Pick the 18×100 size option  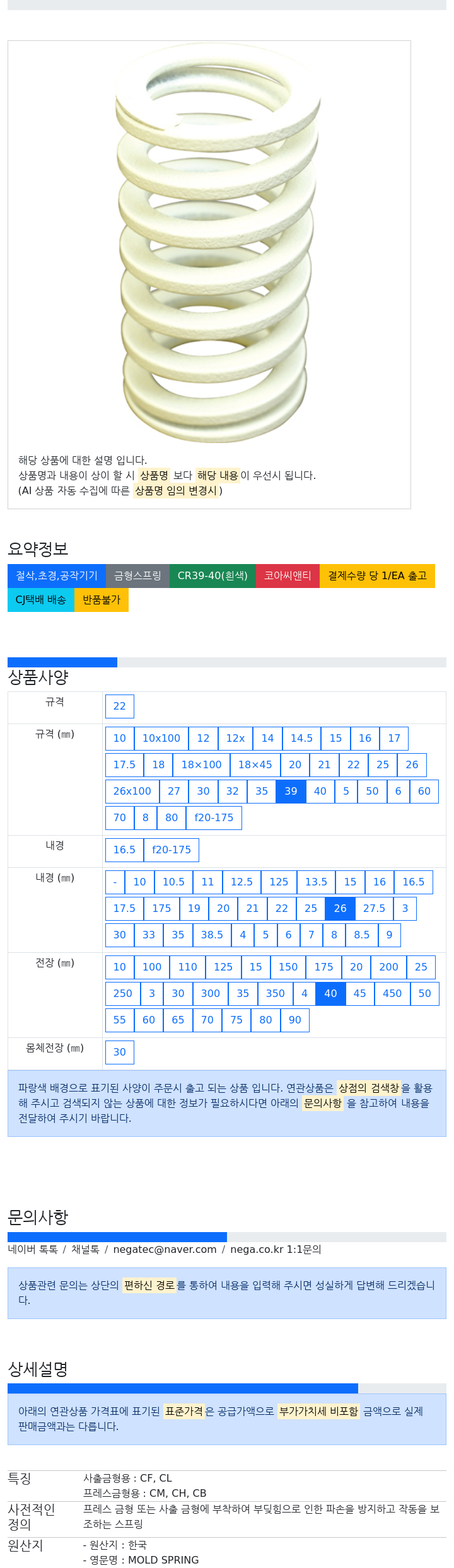[x=202, y=765]
